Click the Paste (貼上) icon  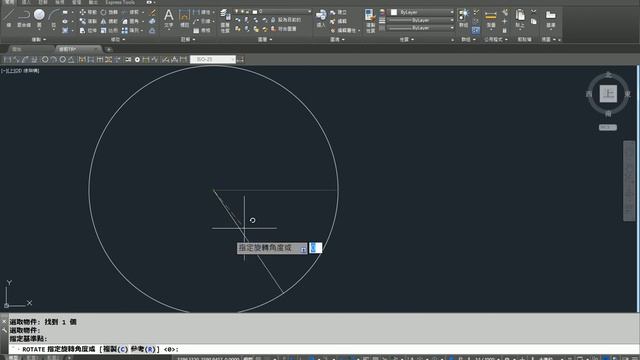(520, 18)
